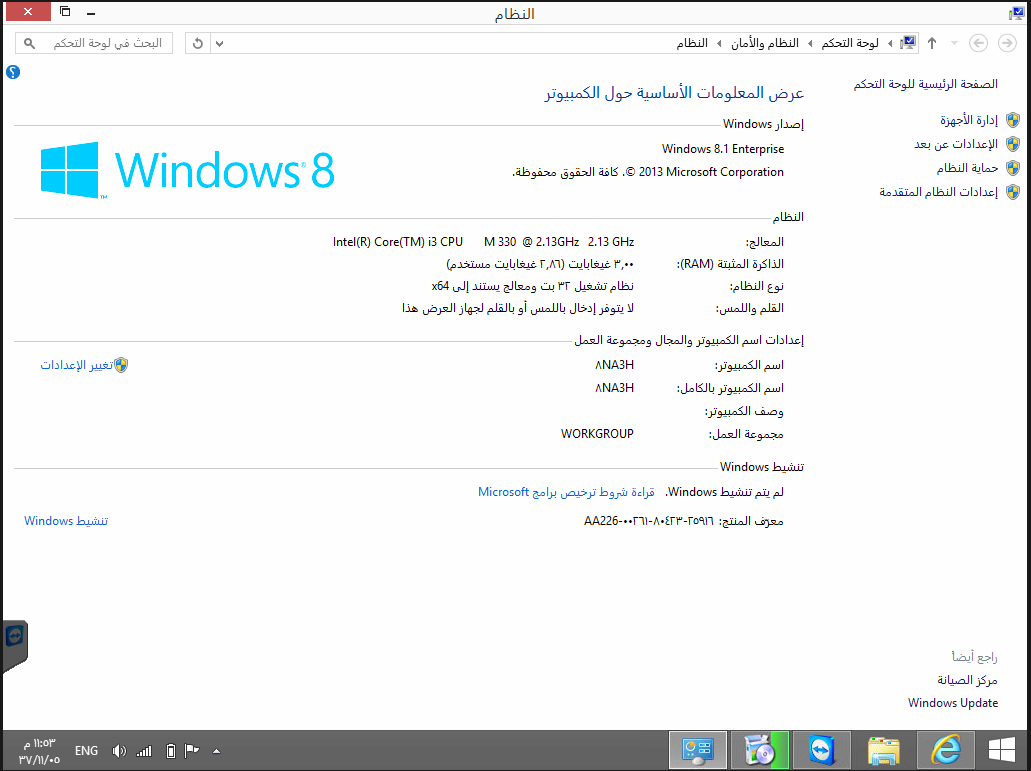Click the تنشيط Windows activation link
1031x771 pixels.
pos(66,521)
